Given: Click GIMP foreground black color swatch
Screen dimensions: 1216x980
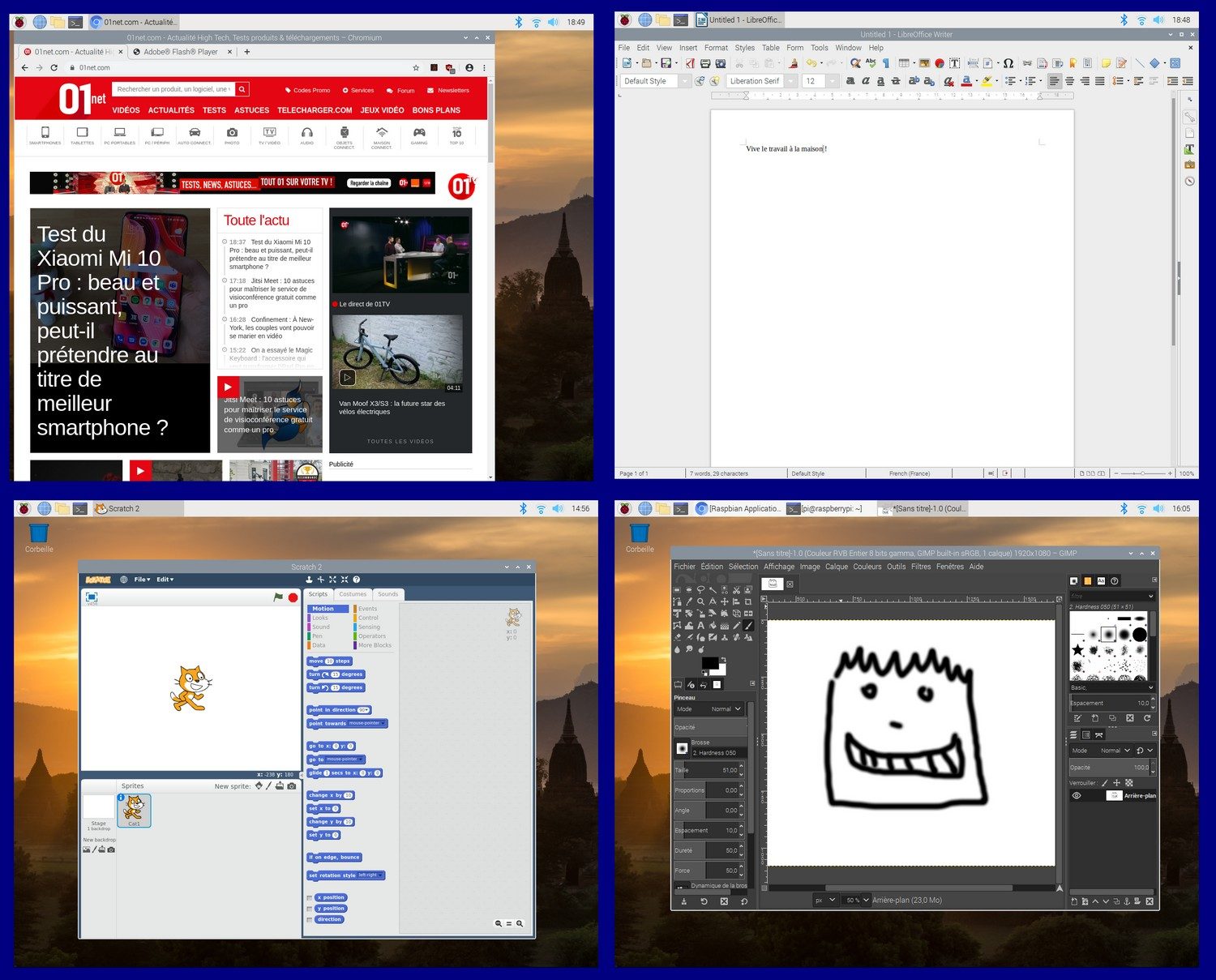Looking at the screenshot, I should point(710,663).
